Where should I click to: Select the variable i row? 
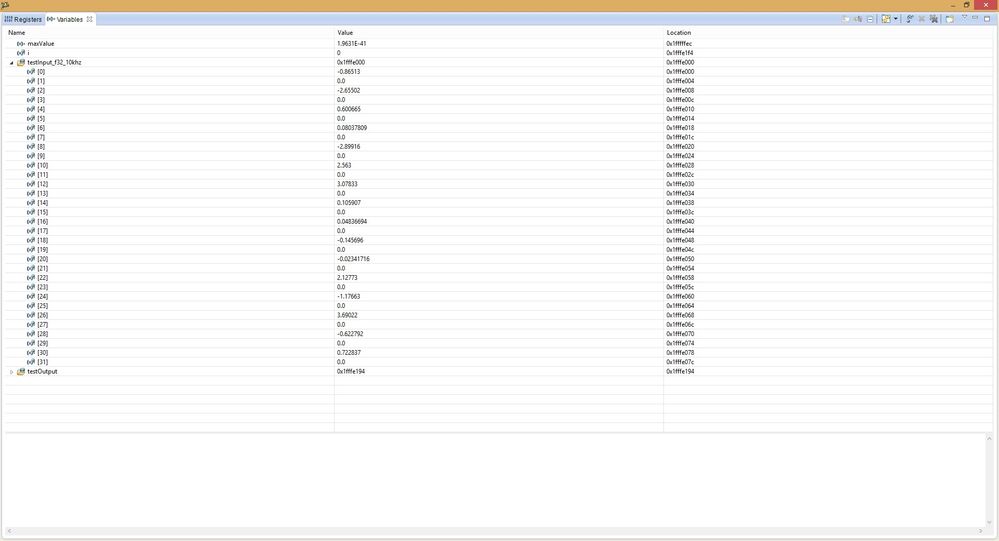[x=499, y=53]
